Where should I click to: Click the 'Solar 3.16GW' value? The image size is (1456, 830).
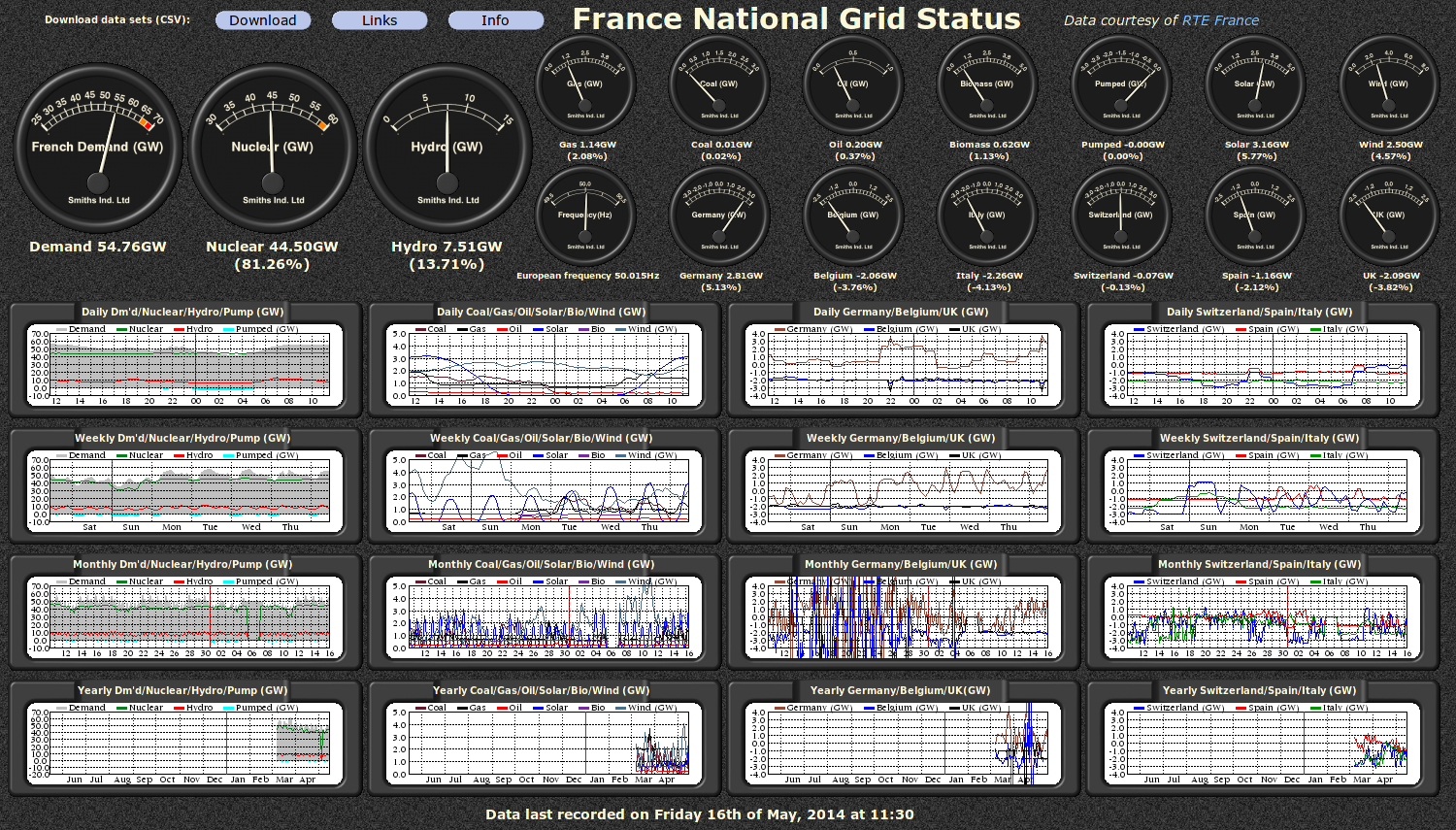1257,145
